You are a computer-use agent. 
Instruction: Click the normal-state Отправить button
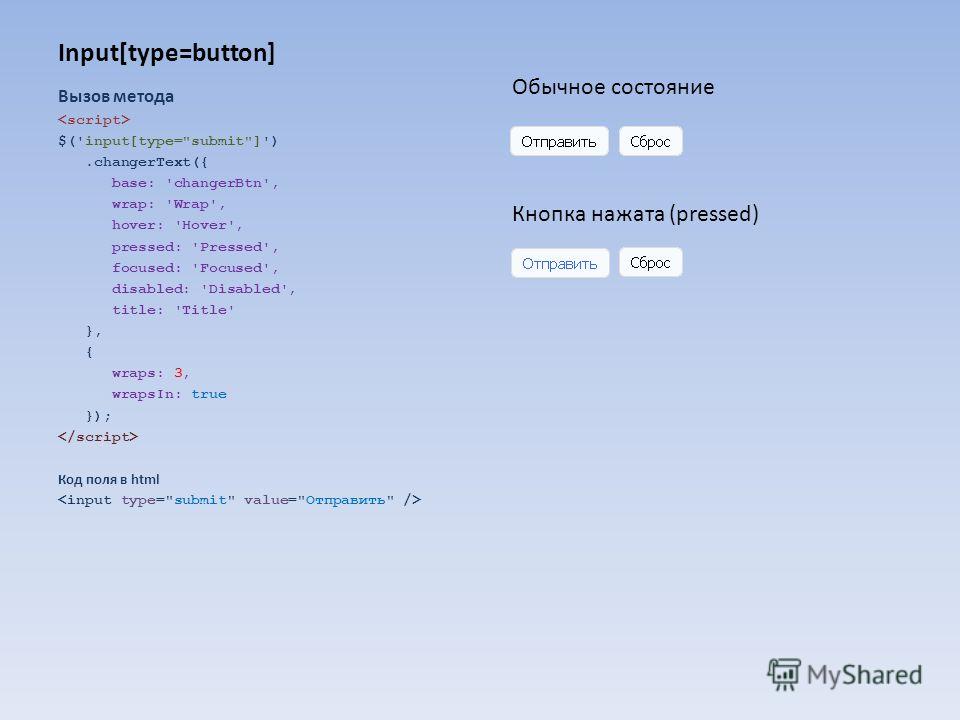pyautogui.click(x=559, y=141)
